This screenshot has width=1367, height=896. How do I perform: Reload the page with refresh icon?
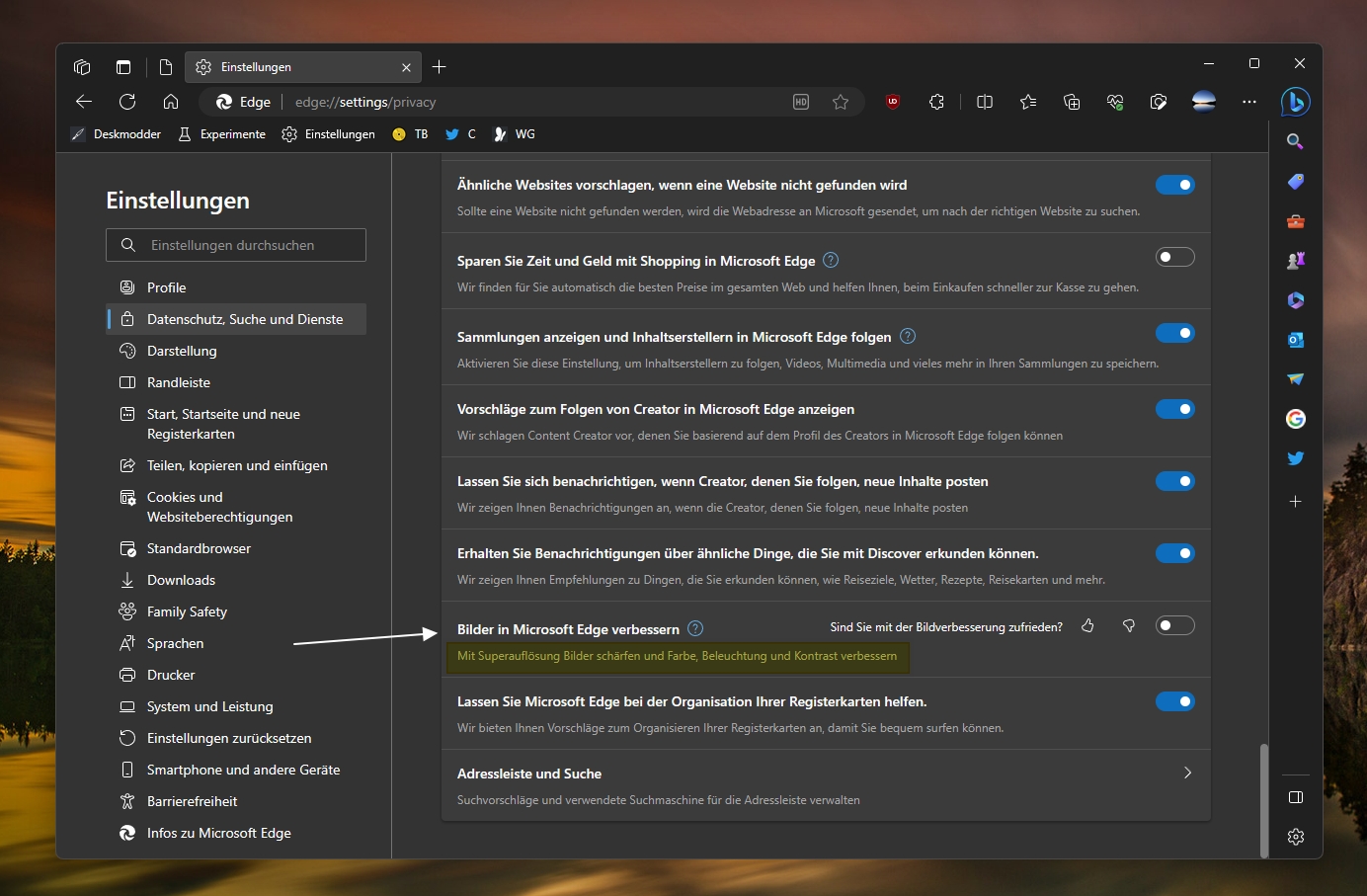point(127,102)
